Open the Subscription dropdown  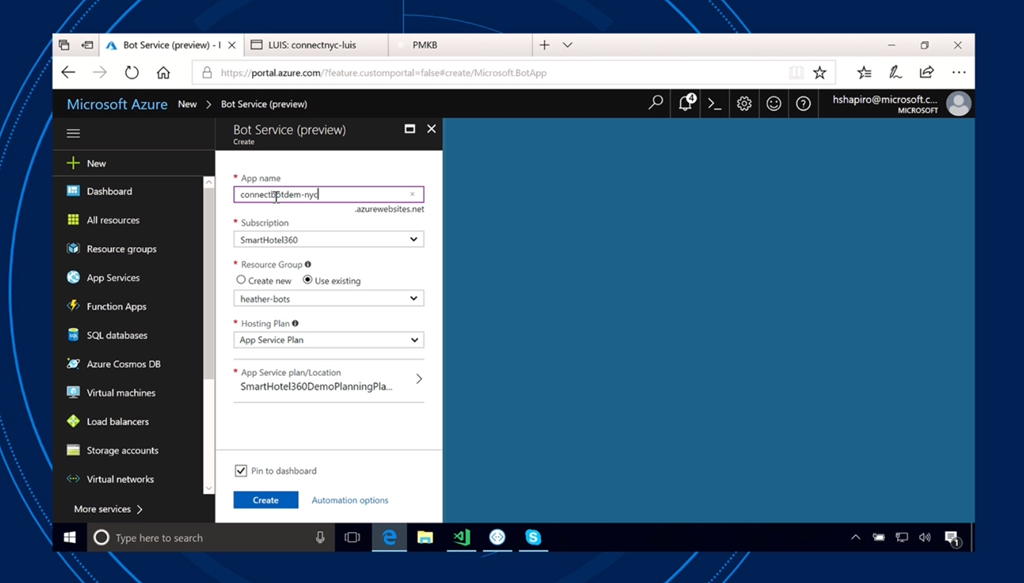(328, 240)
